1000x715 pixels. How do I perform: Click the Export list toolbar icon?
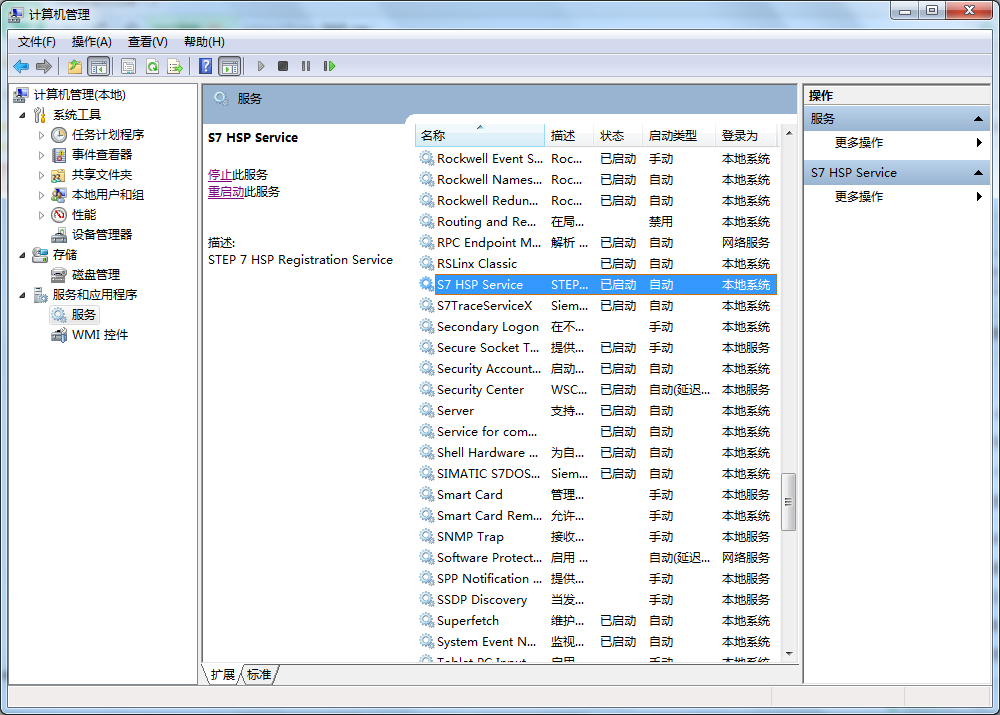tap(175, 66)
